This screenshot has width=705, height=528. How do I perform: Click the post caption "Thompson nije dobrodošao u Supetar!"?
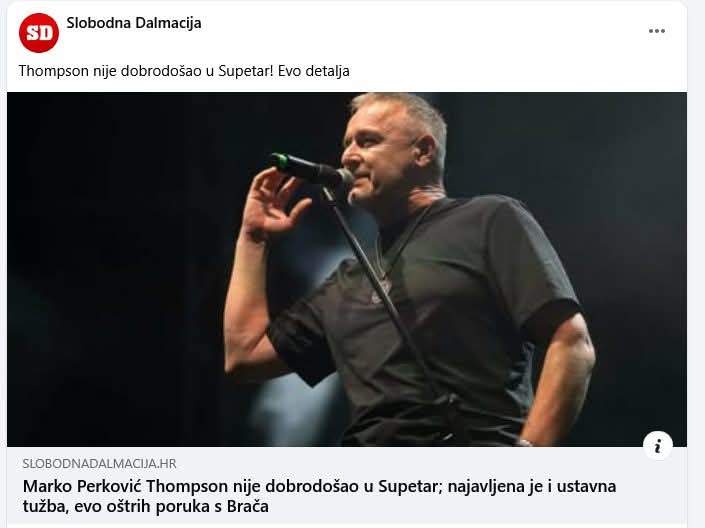pyautogui.click(x=146, y=71)
